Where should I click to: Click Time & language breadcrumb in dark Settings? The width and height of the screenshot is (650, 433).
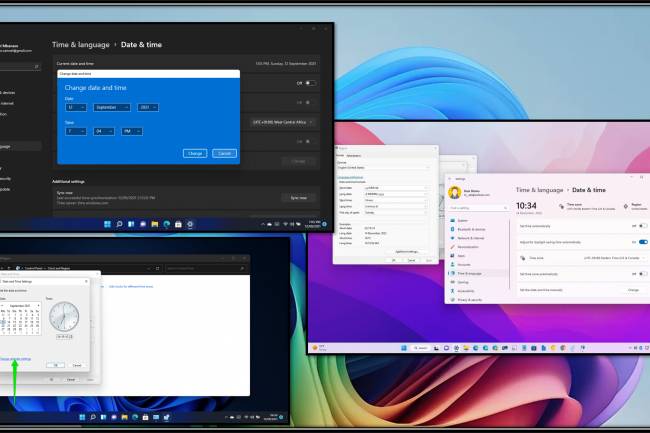coord(81,45)
